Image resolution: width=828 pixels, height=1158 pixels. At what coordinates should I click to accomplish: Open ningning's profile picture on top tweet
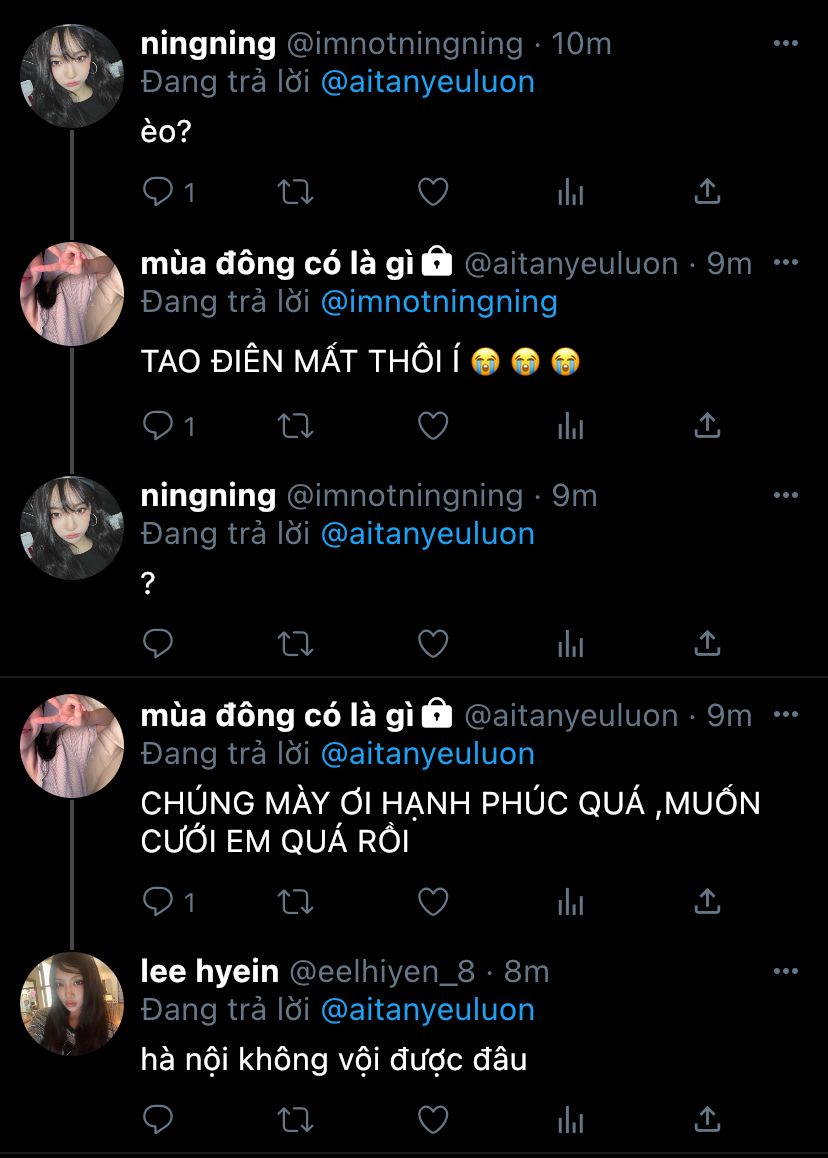tap(72, 76)
